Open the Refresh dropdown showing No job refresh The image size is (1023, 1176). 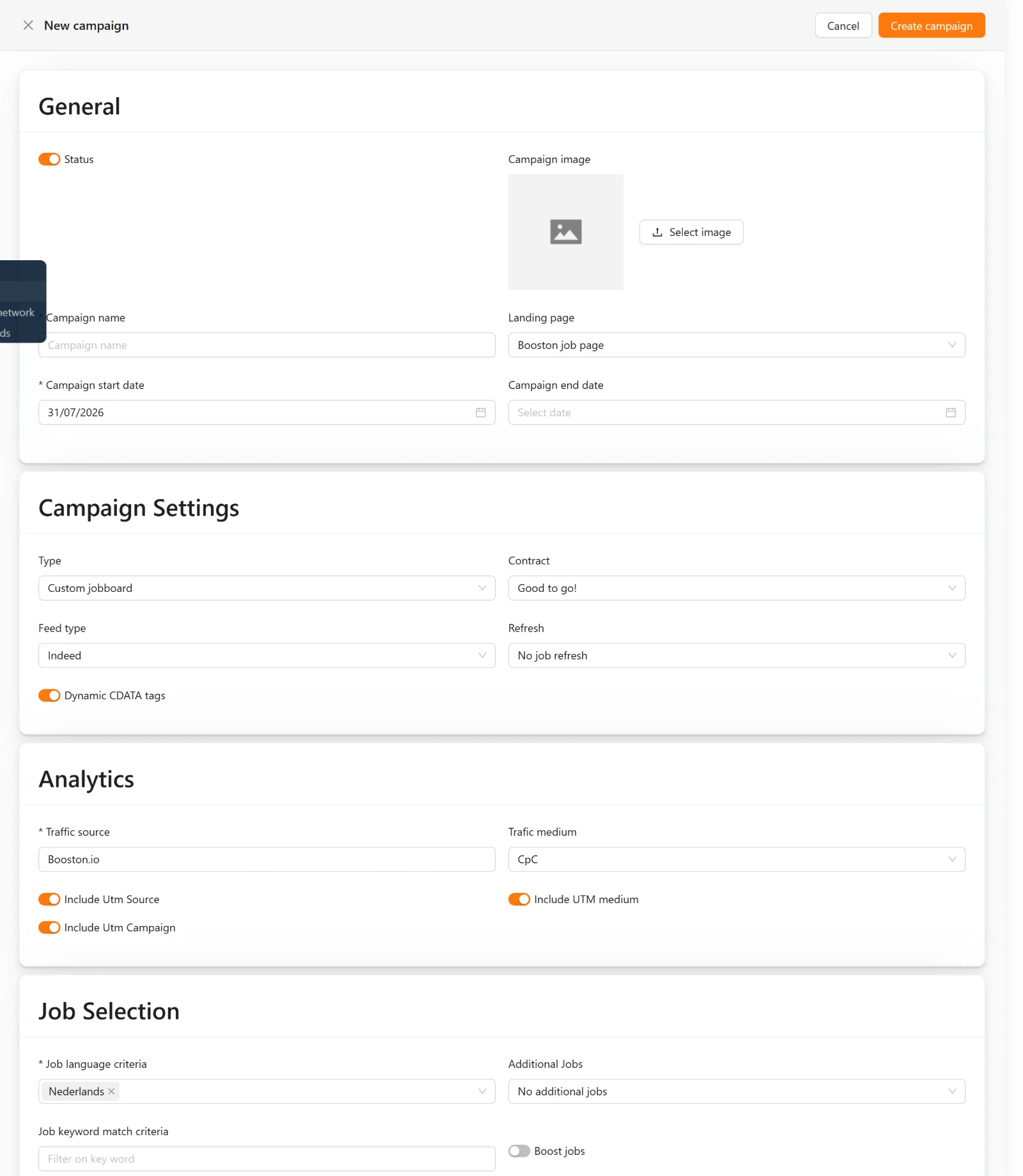pyautogui.click(x=737, y=656)
